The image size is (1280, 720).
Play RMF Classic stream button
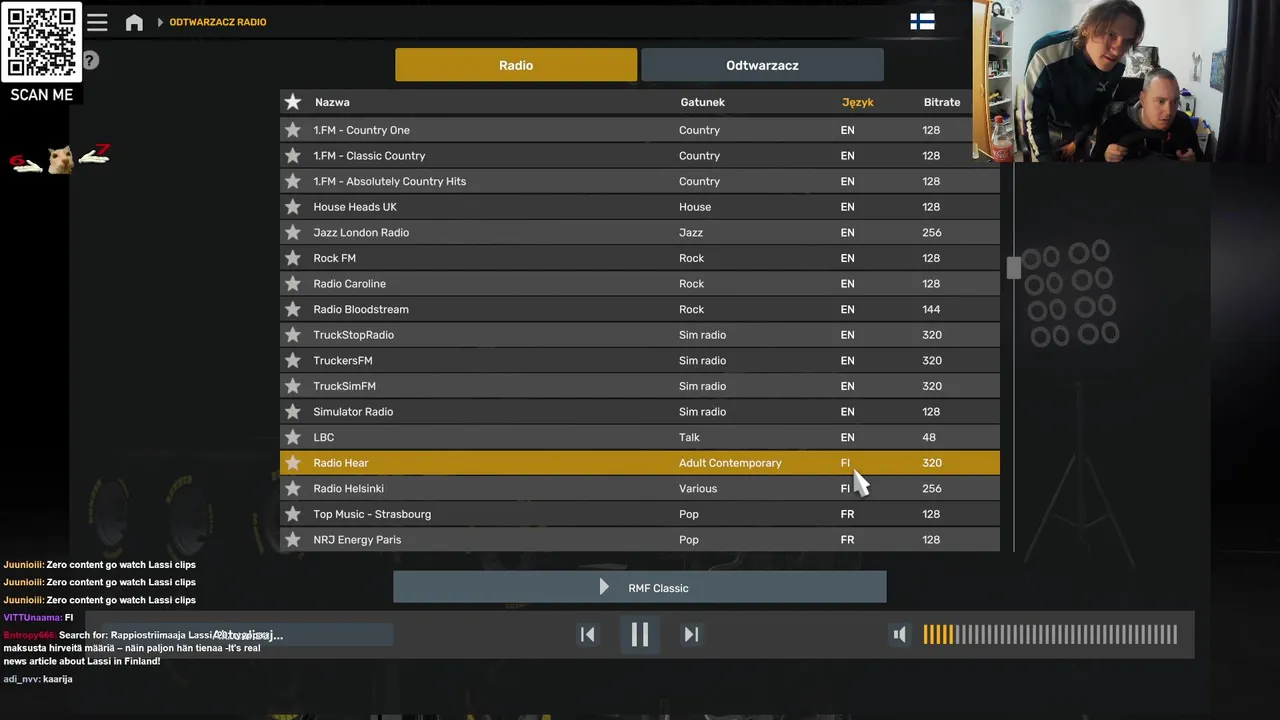pos(640,588)
